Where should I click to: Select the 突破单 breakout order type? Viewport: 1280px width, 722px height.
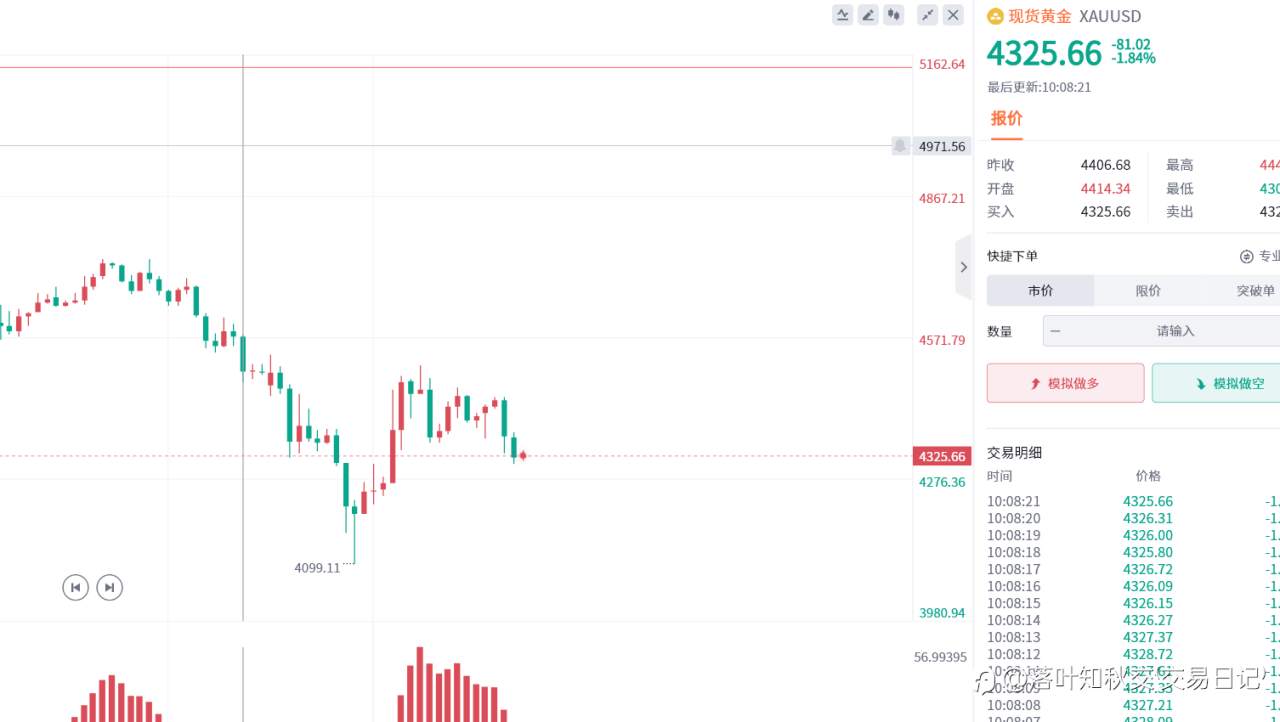(1255, 291)
